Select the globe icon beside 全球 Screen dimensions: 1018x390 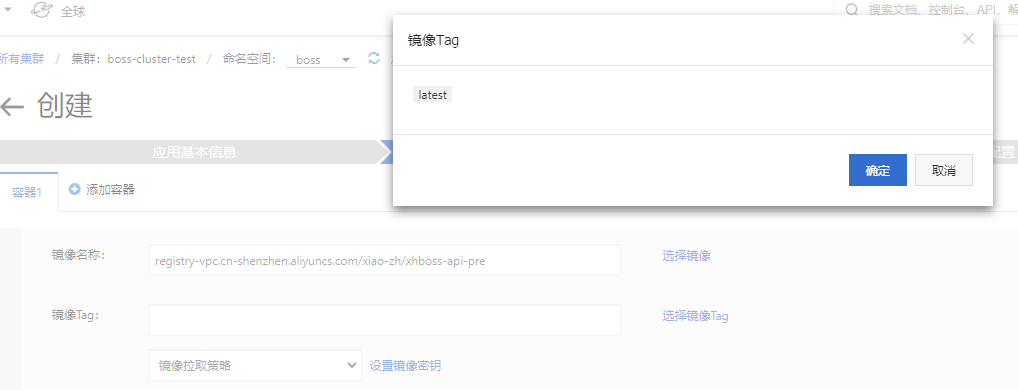pos(42,10)
